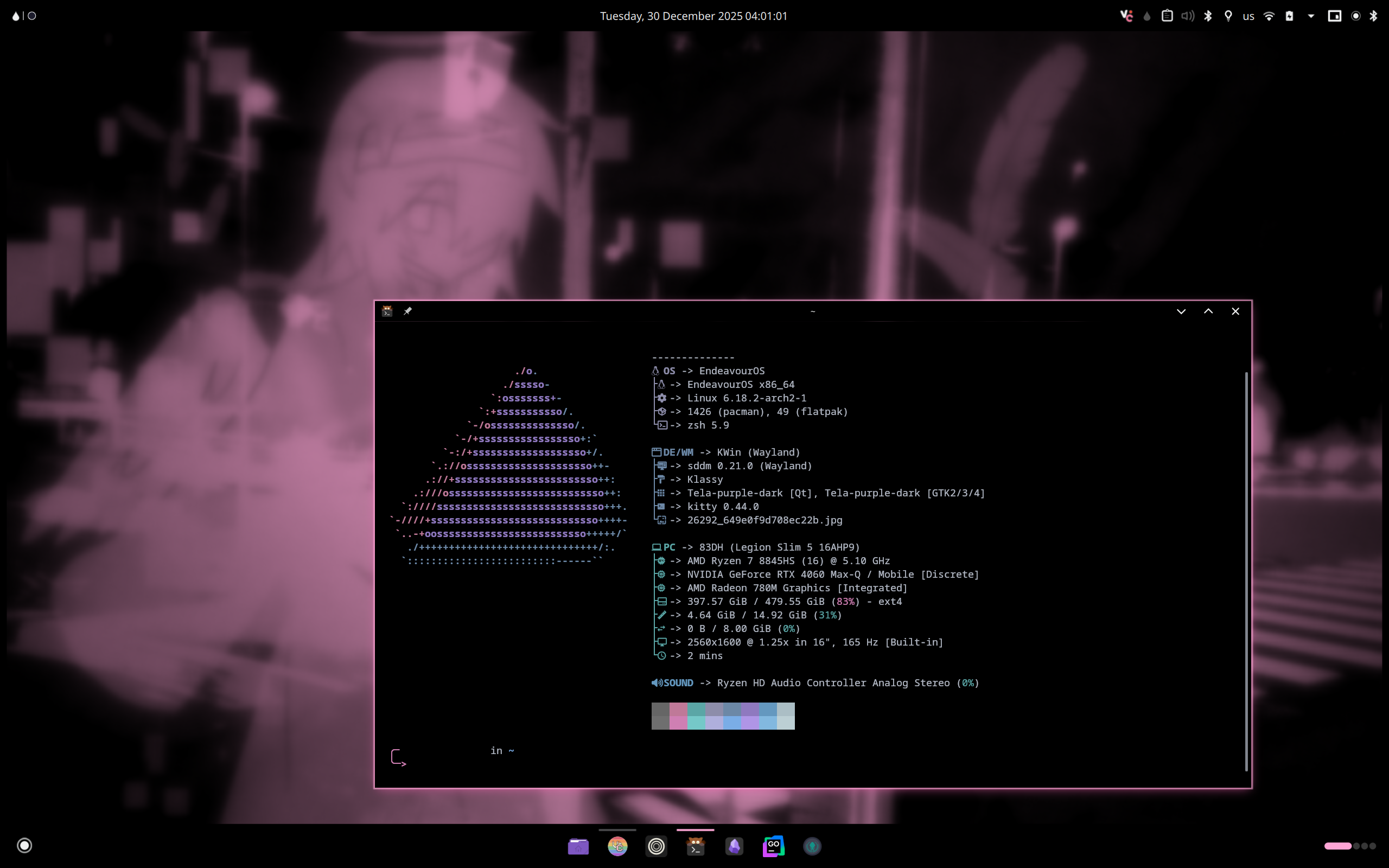Open the purple home folder file manager
Viewport: 1389px width, 868px height.
(x=578, y=846)
